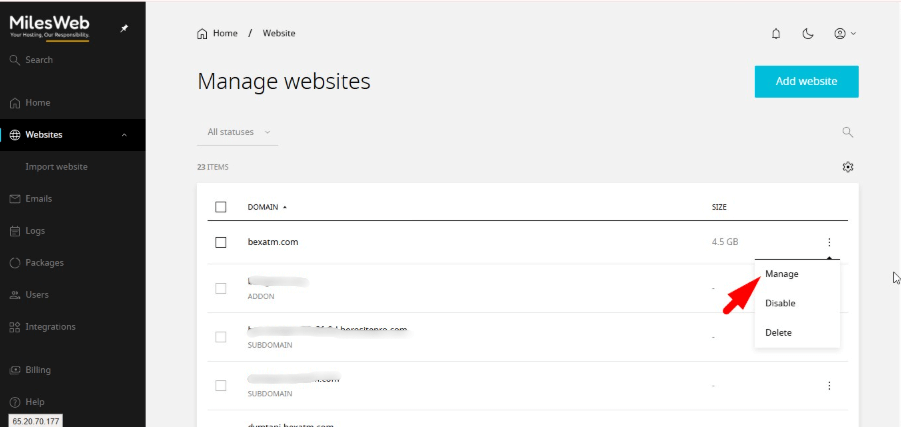
Task: Click the Integrations grid icon
Action: [15, 327]
